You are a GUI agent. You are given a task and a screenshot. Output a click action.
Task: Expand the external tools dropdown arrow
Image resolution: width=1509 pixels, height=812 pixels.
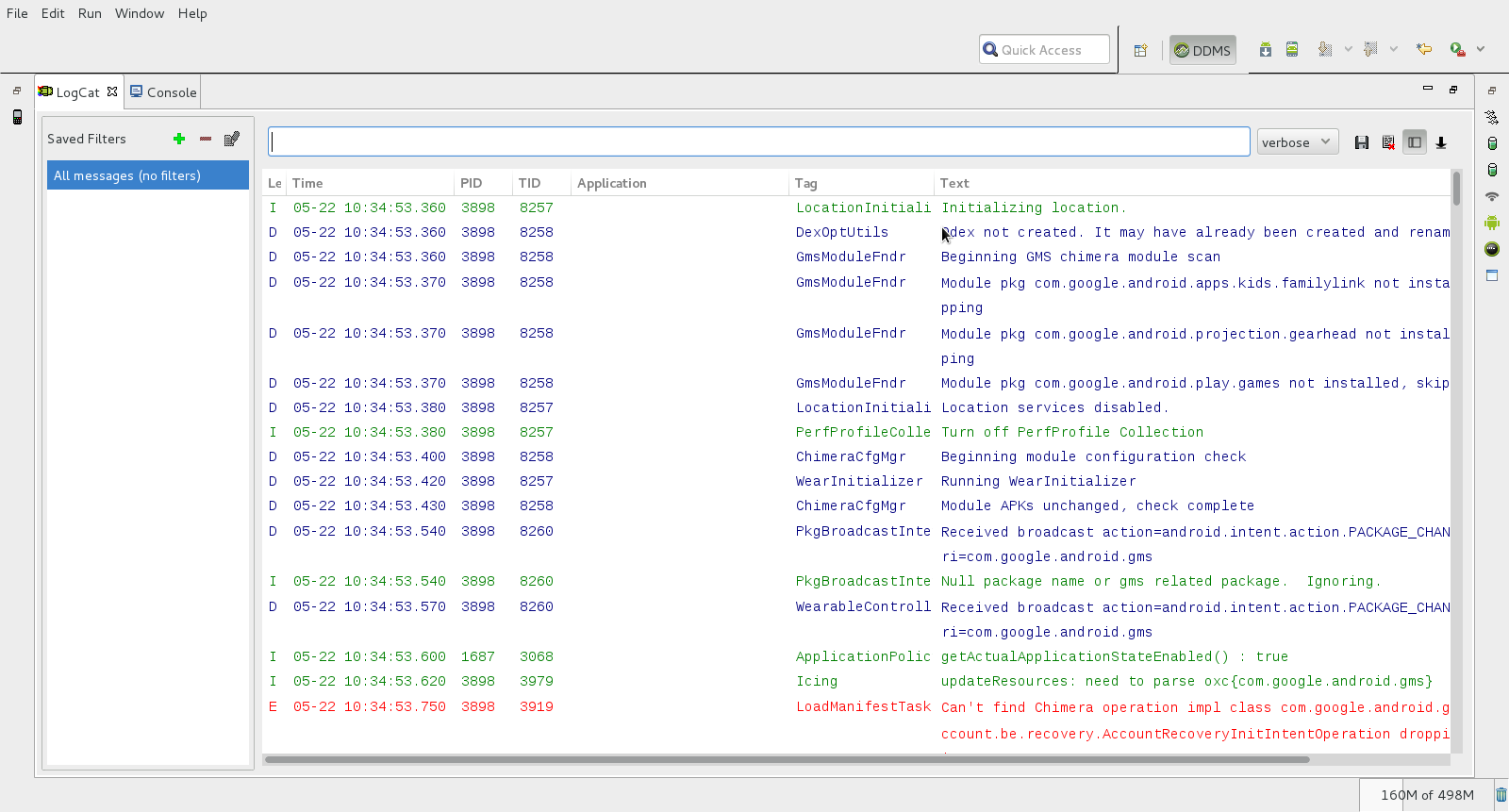click(x=1481, y=49)
